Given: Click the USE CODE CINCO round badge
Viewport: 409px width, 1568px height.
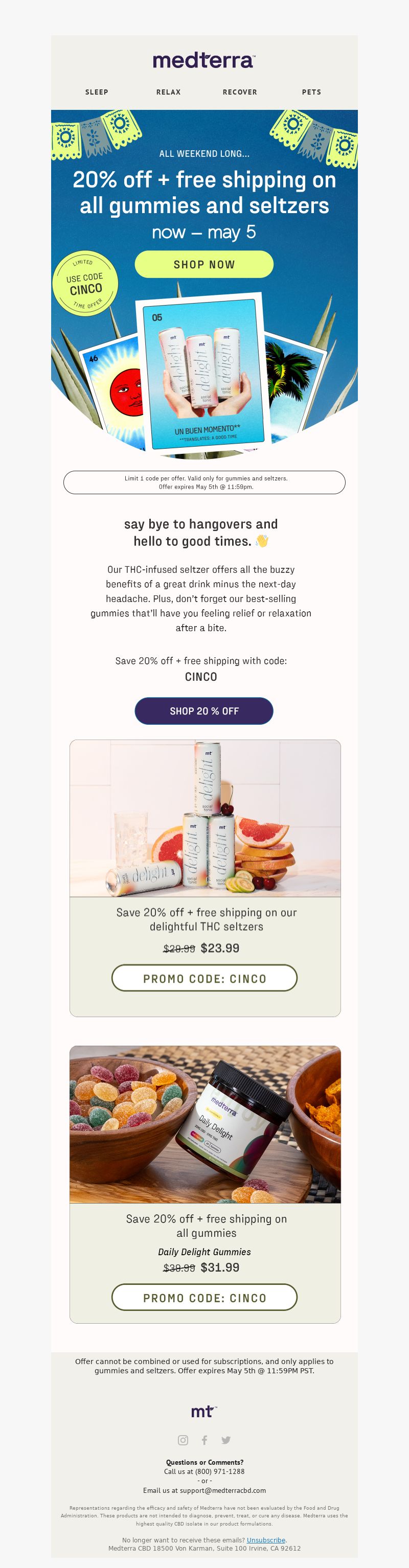Looking at the screenshot, I should pos(85,284).
